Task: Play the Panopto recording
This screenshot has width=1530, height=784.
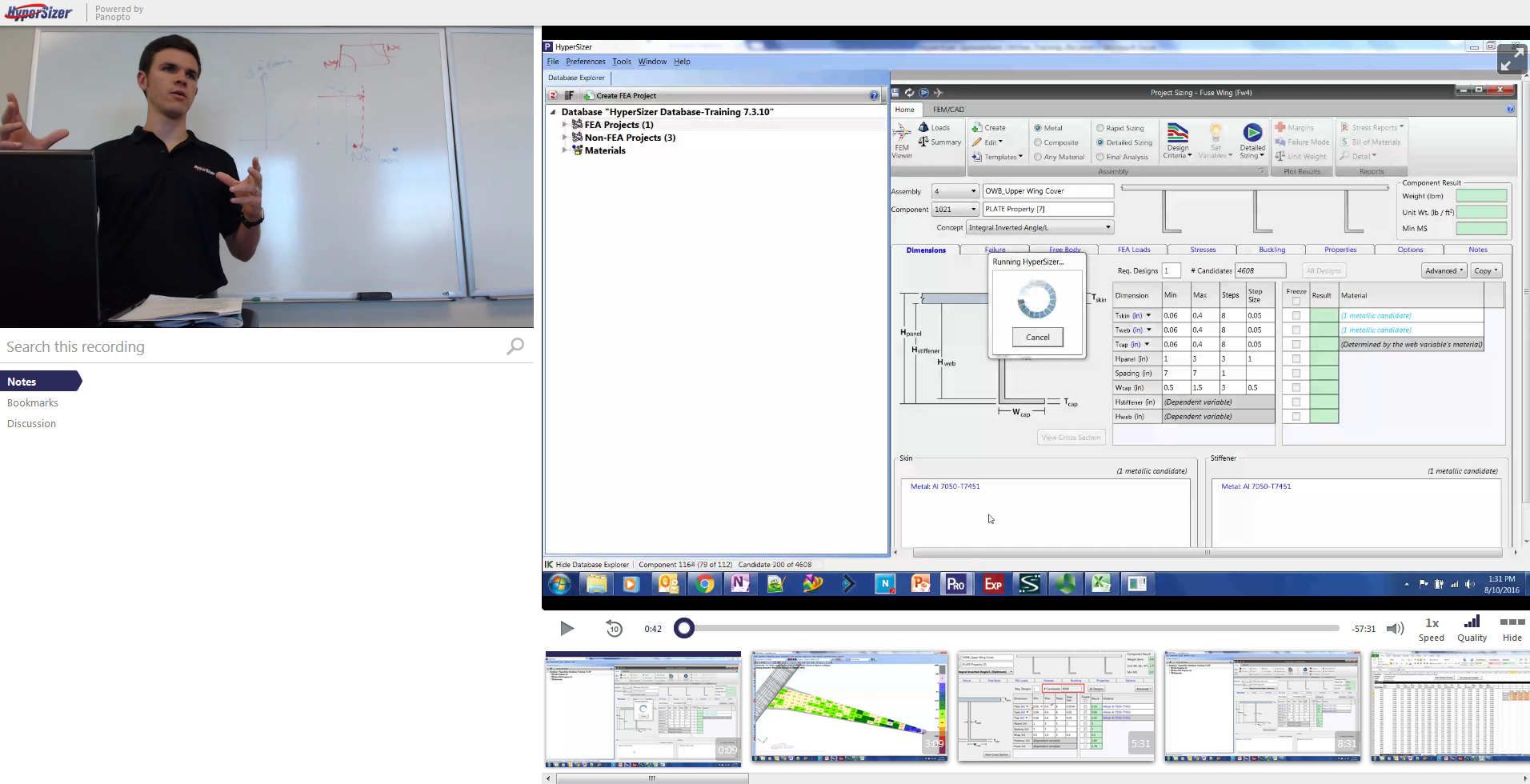Action: click(567, 628)
